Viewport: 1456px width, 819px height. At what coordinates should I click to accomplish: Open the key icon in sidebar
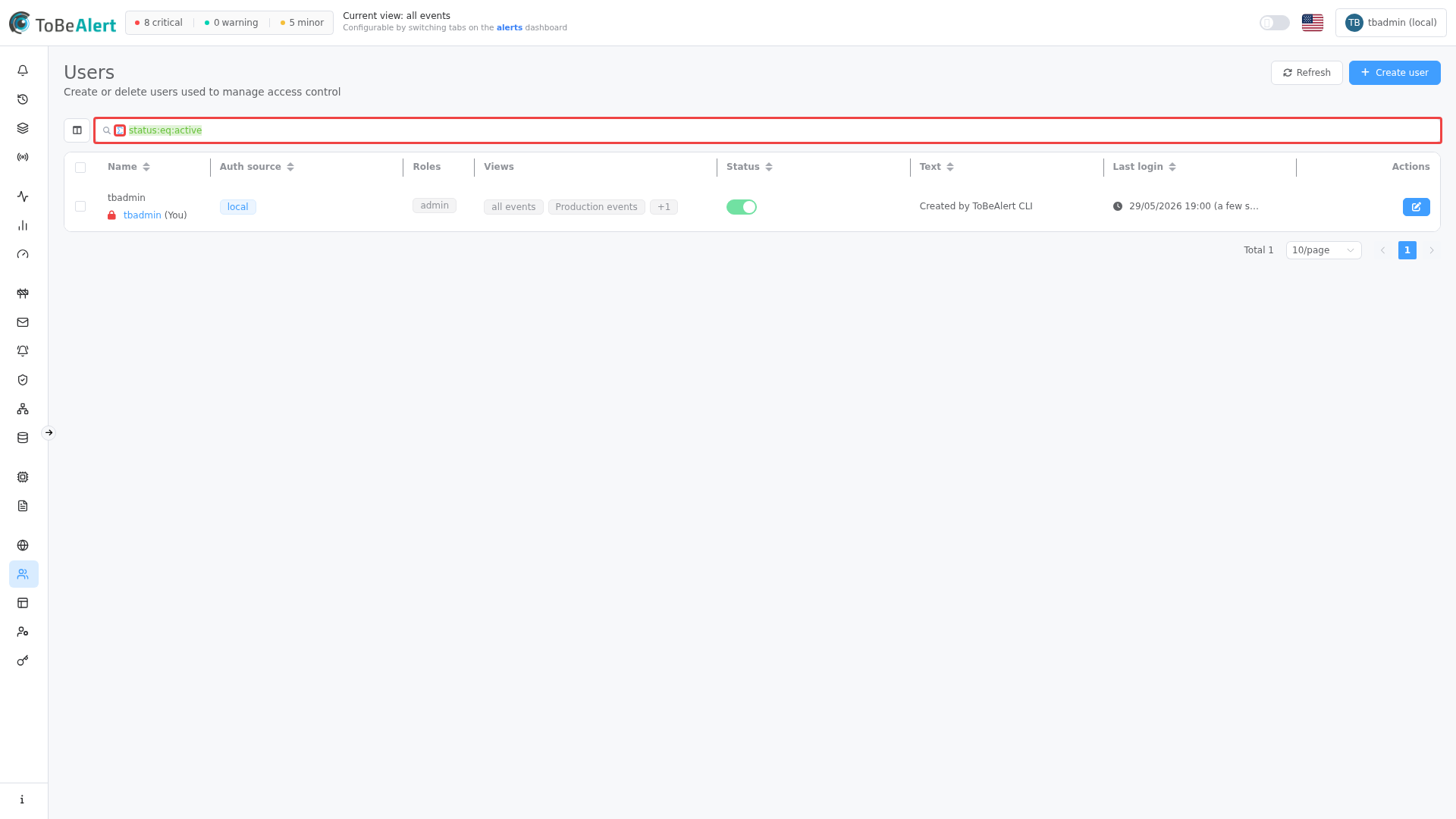pyautogui.click(x=23, y=661)
